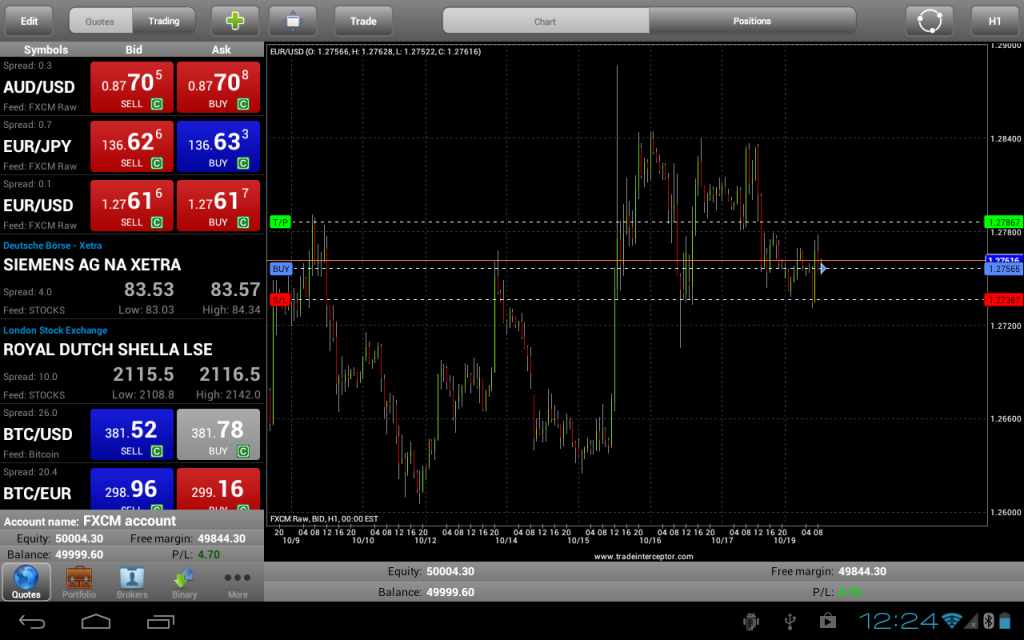Open the H1 timeframe selector
The height and width of the screenshot is (640, 1024).
(995, 21)
